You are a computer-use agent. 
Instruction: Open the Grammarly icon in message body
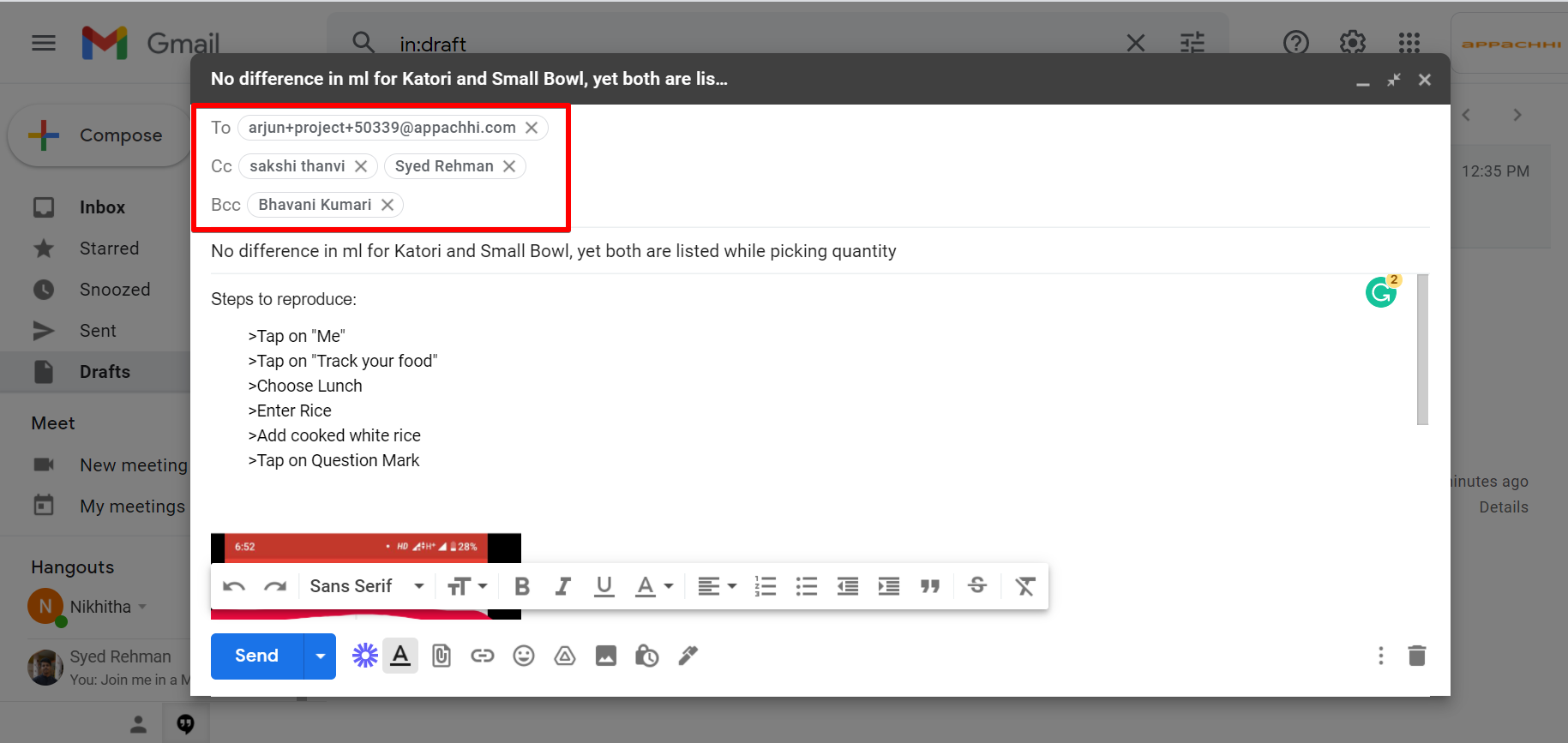(1381, 292)
